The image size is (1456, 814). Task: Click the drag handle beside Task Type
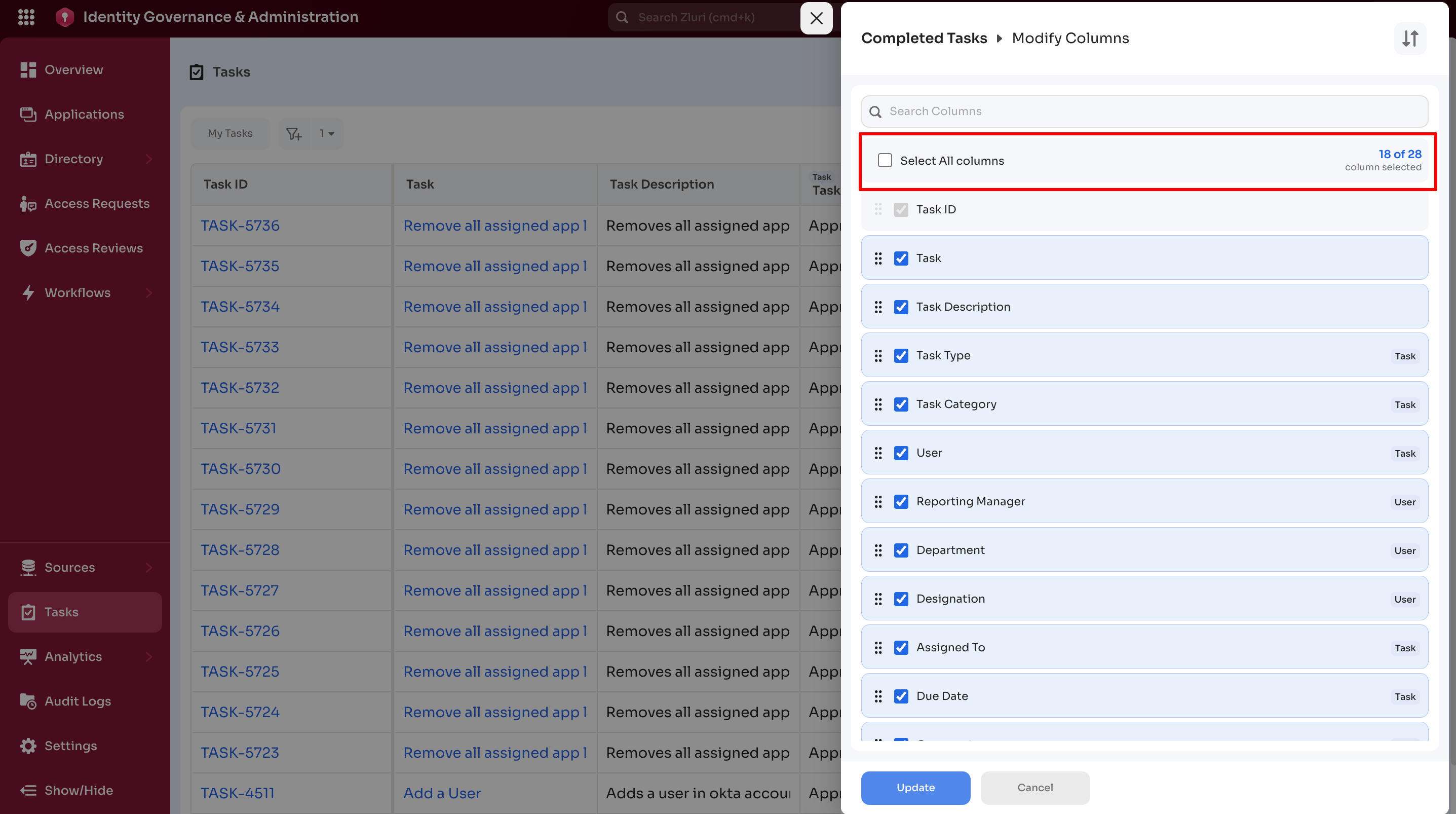point(878,355)
